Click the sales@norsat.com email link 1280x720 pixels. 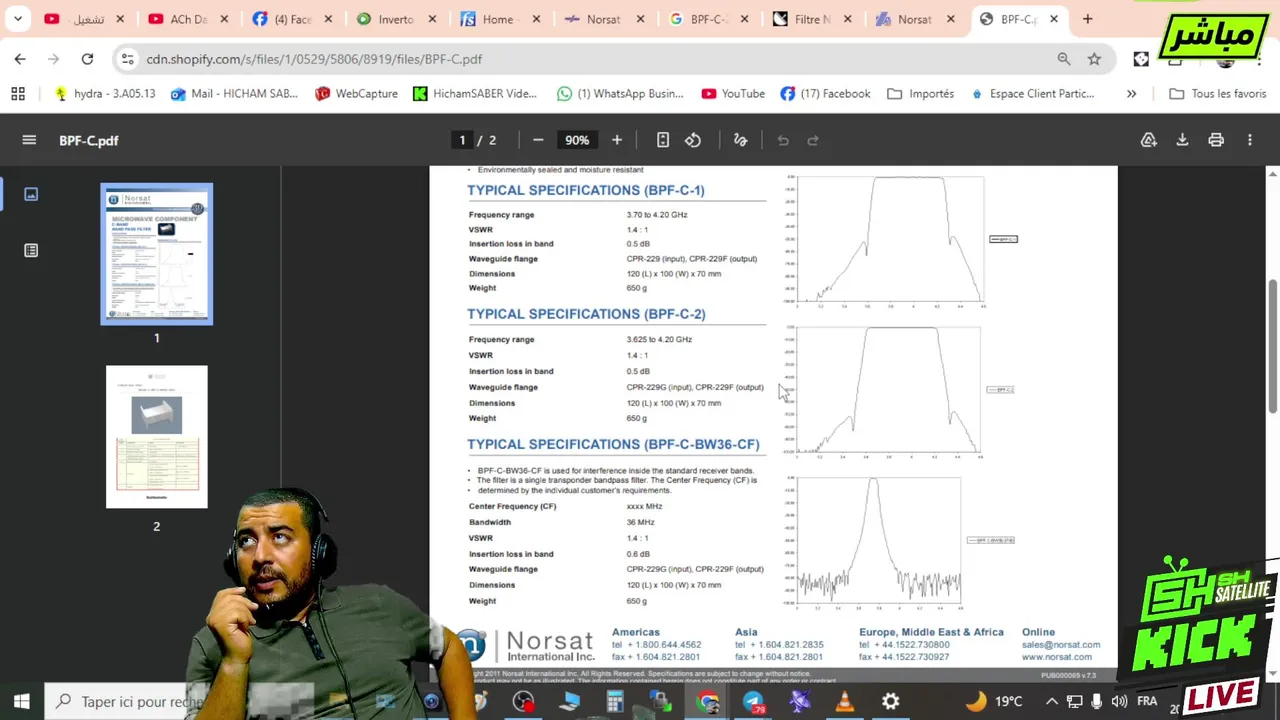click(1061, 645)
